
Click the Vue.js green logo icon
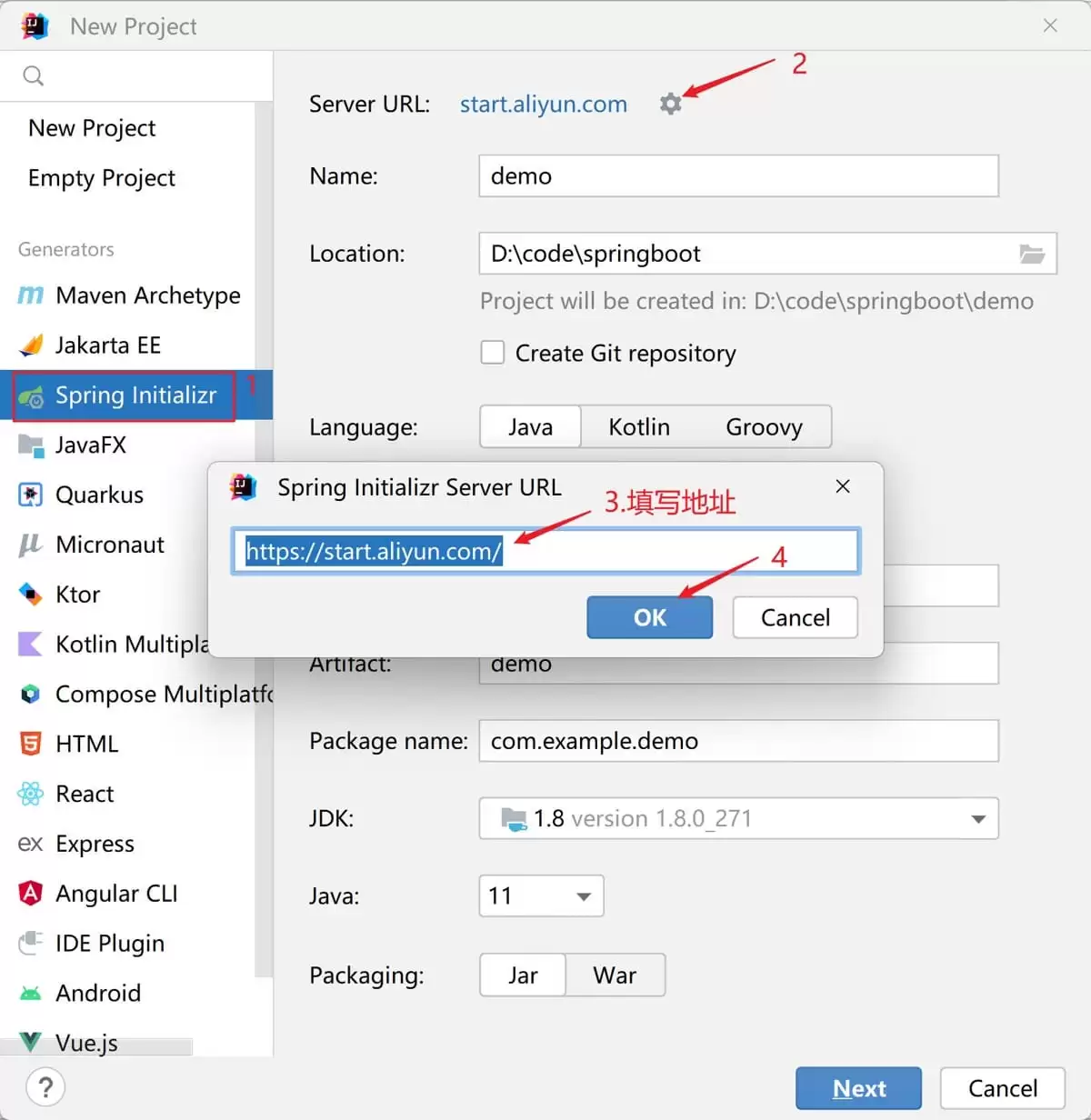[31, 1042]
